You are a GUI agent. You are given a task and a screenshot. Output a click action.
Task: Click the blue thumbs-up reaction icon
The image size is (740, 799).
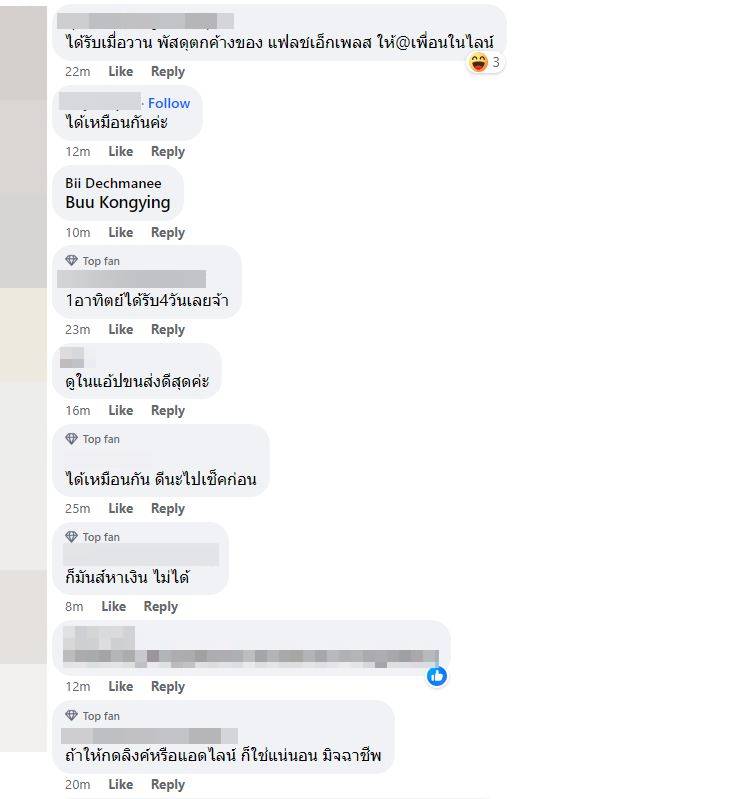[x=437, y=676]
